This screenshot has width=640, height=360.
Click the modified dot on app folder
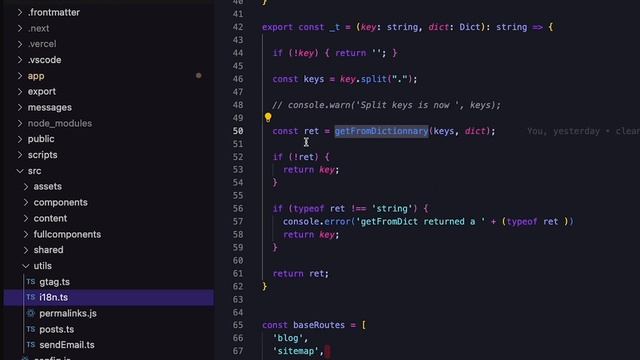tap(198, 76)
